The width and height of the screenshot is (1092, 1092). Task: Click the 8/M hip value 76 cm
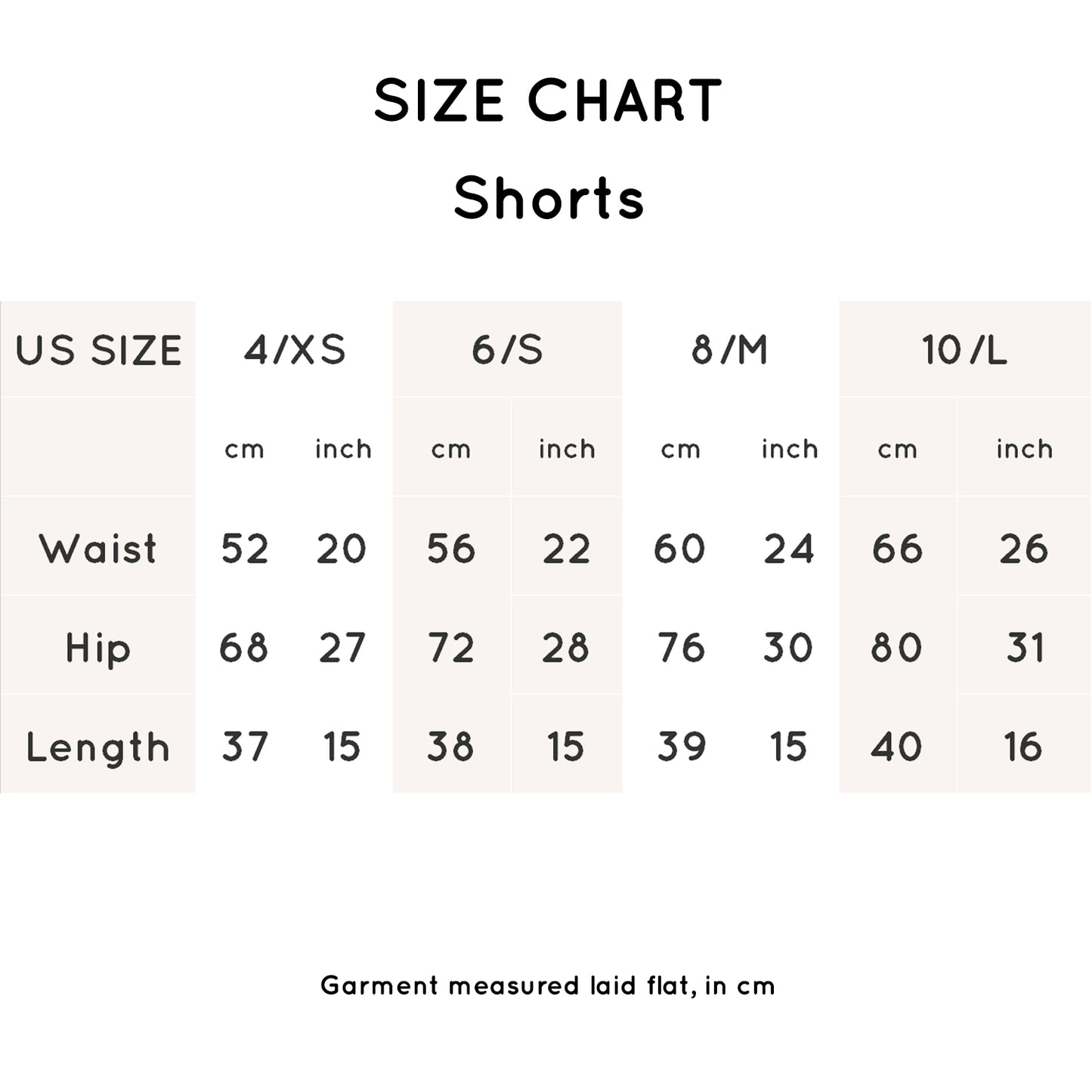[680, 648]
